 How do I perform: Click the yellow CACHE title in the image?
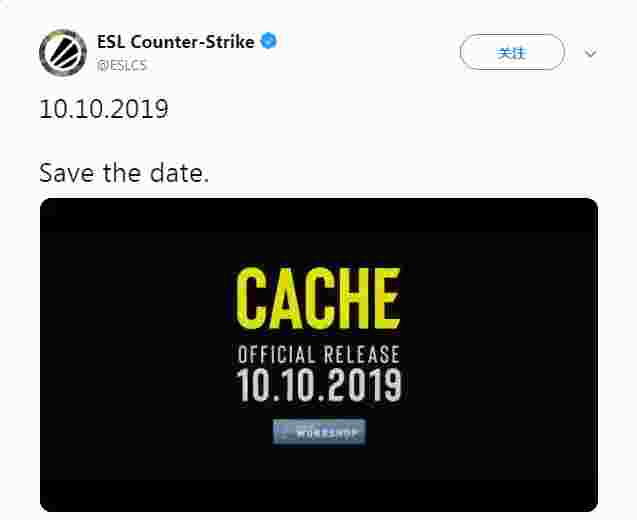pos(318,299)
